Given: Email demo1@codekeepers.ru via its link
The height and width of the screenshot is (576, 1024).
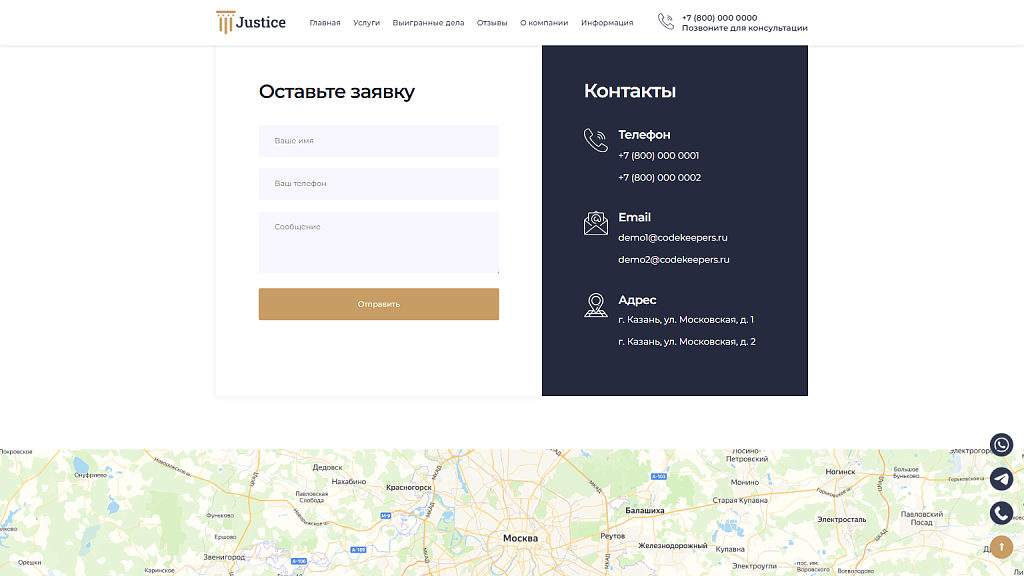Looking at the screenshot, I should pos(673,237).
